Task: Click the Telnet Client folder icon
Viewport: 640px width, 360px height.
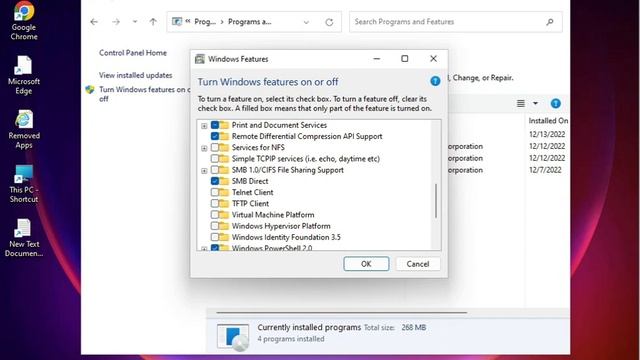Action: click(x=224, y=192)
